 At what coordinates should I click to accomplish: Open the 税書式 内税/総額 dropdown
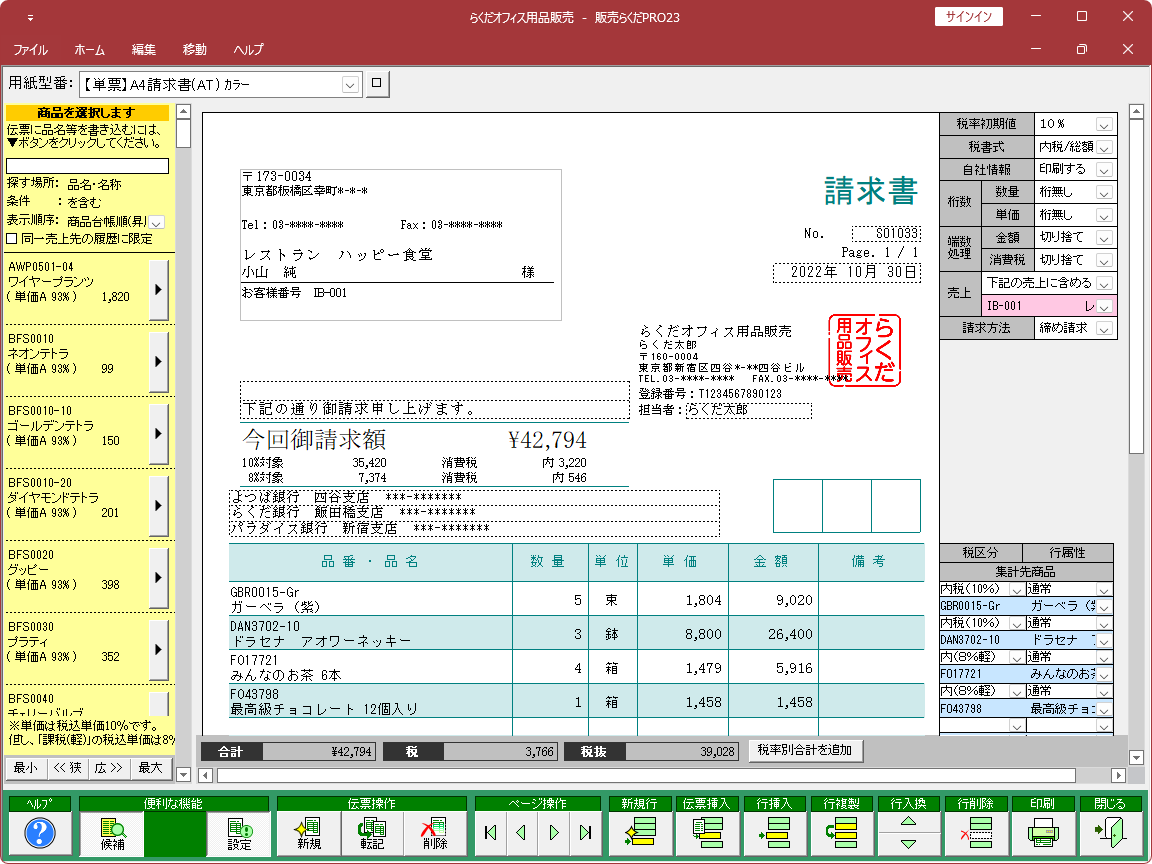pos(1104,148)
